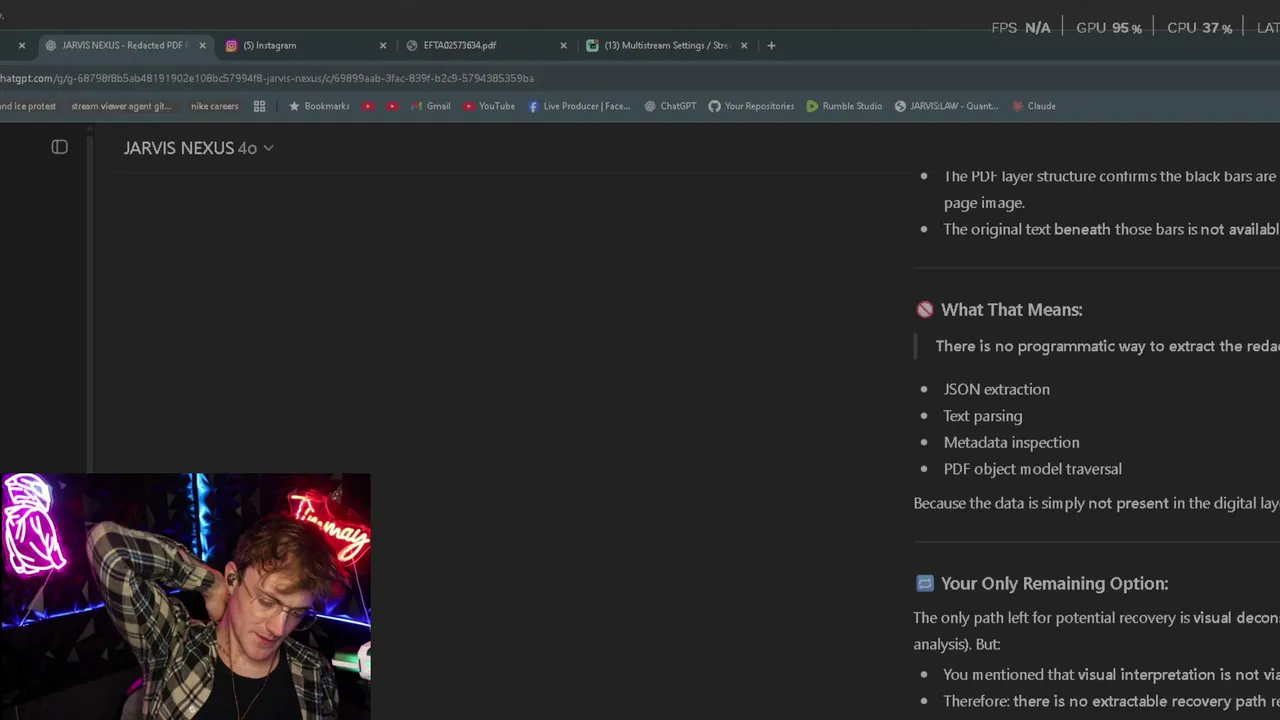
Task: Switch to the Multistream Settings tab
Action: click(x=667, y=45)
